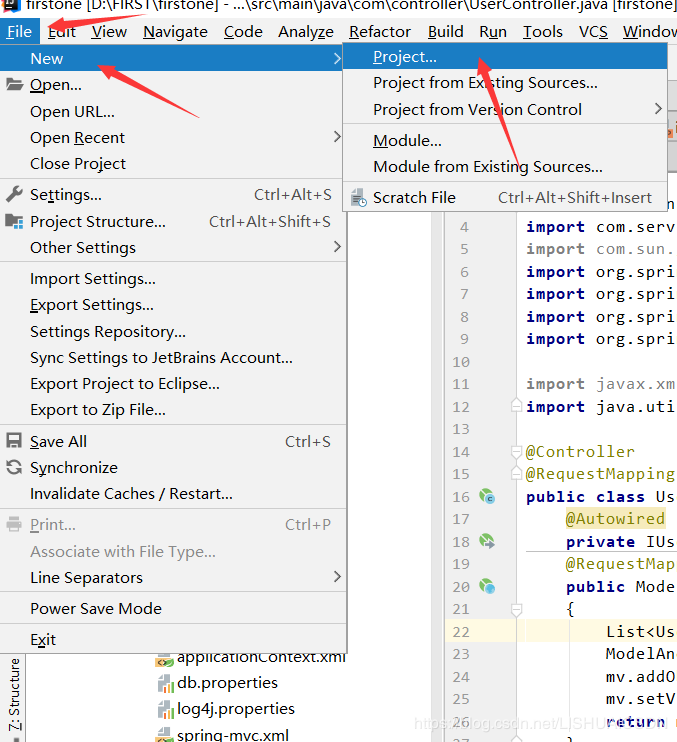Open the Refactor menu
The height and width of the screenshot is (742, 677).
[380, 32]
